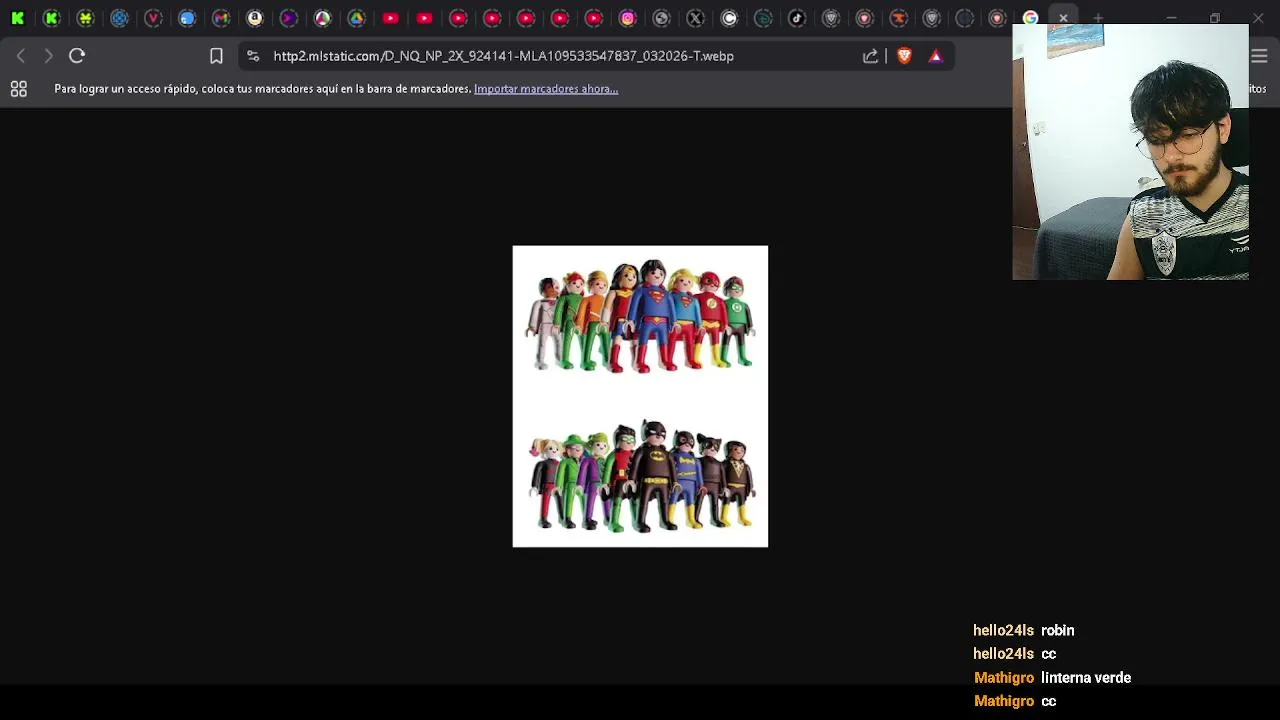This screenshot has width=1280, height=720.
Task: Switch to the TikTok tab
Action: (x=797, y=18)
